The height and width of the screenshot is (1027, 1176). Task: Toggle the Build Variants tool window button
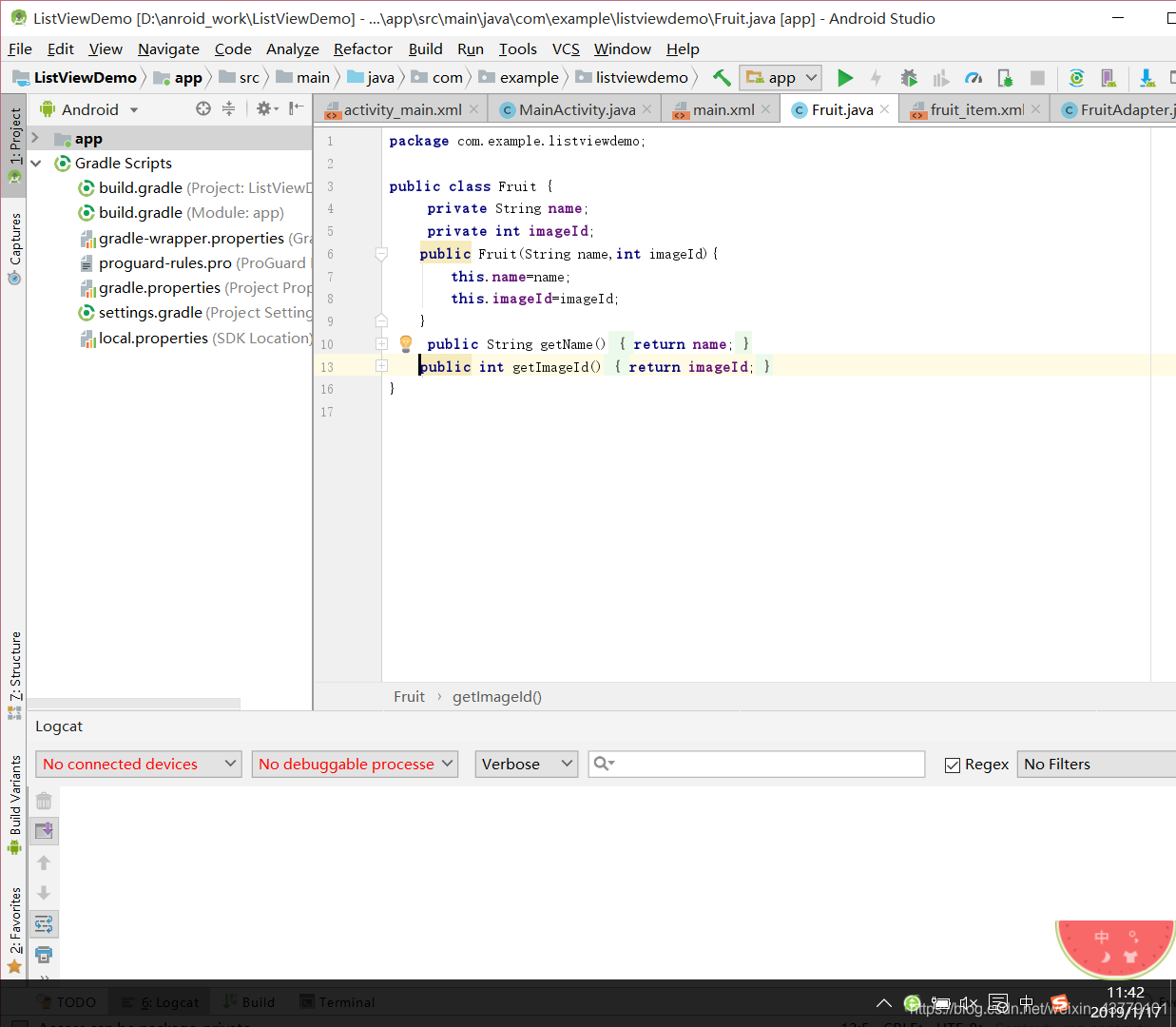[14, 804]
